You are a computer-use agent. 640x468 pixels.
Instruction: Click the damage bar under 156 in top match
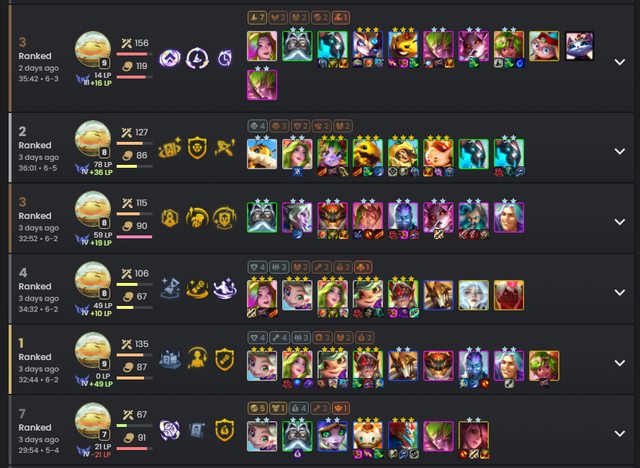(134, 54)
